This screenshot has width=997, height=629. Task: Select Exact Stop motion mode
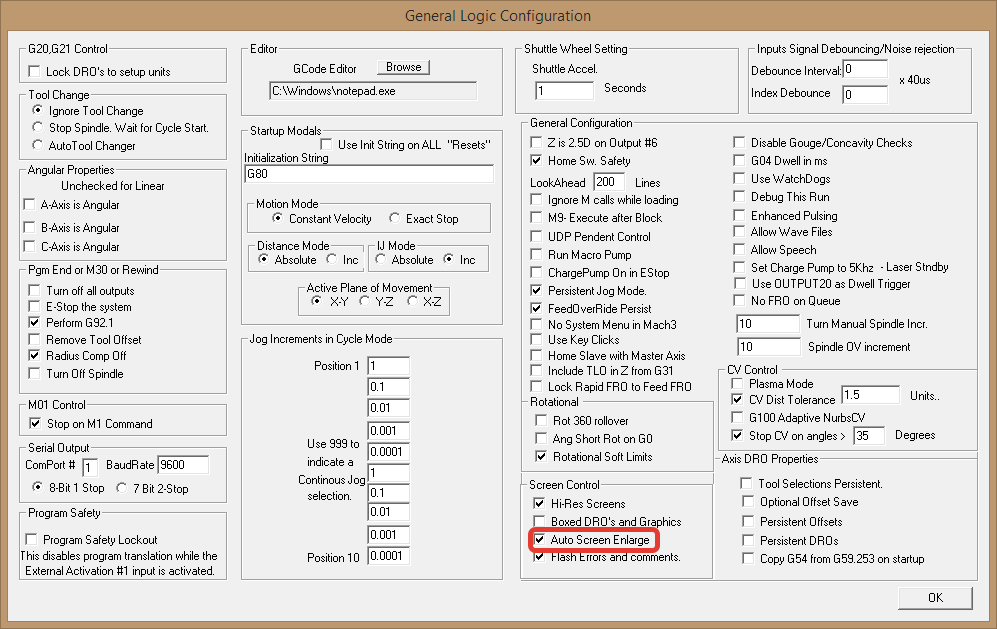394,218
